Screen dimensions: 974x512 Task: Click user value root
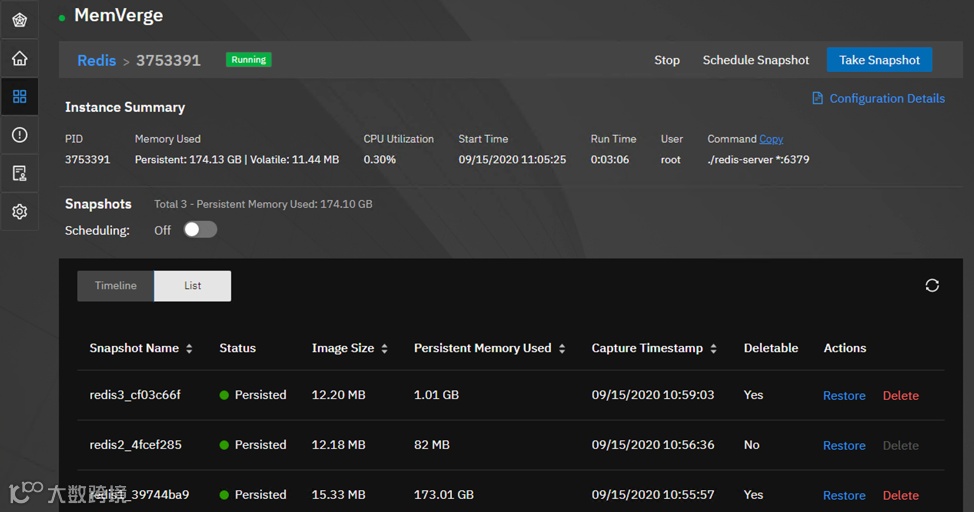[670, 160]
